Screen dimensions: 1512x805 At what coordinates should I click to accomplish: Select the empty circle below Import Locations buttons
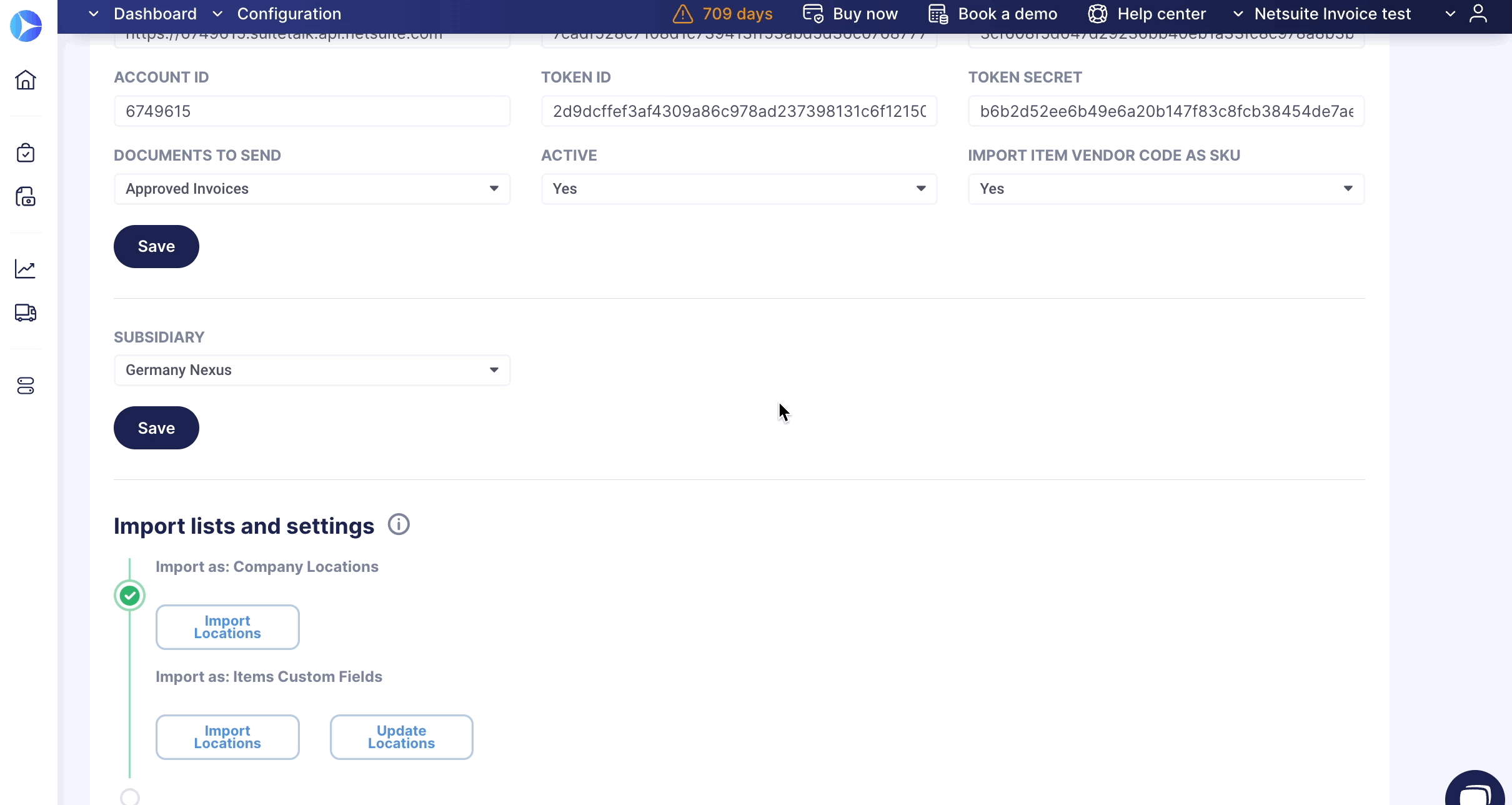(x=129, y=796)
